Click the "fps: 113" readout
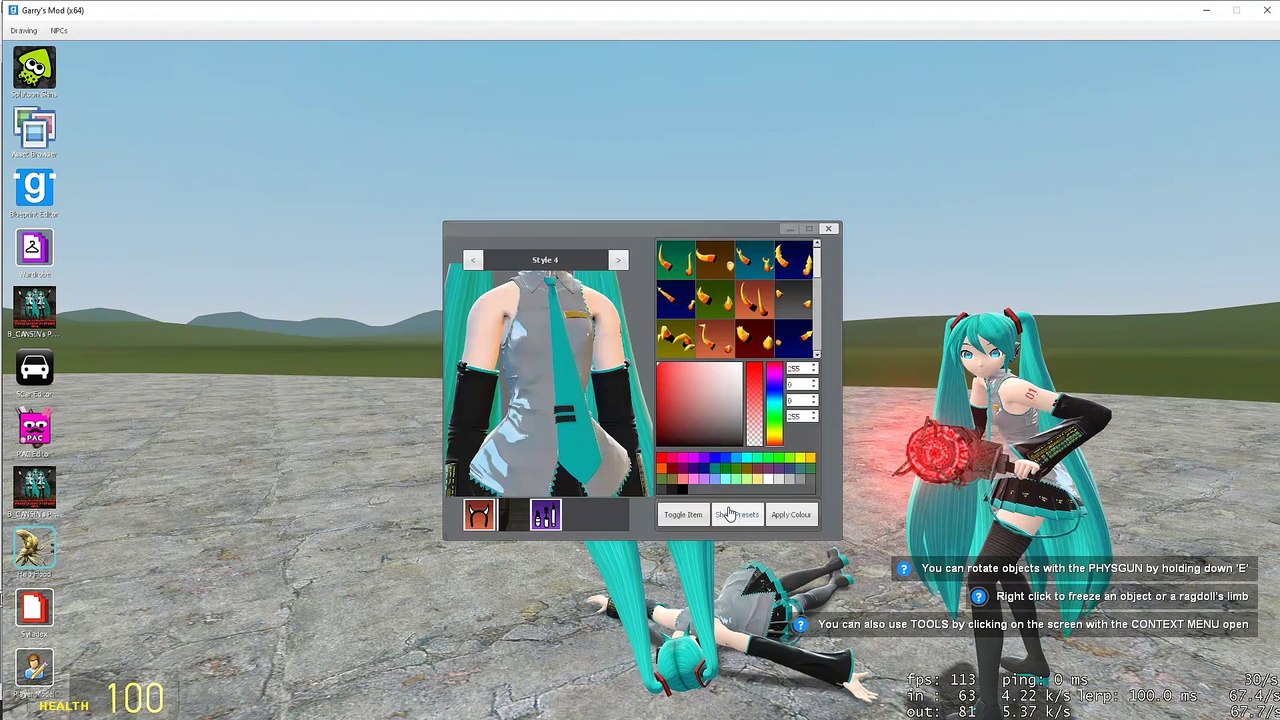 tap(941, 680)
